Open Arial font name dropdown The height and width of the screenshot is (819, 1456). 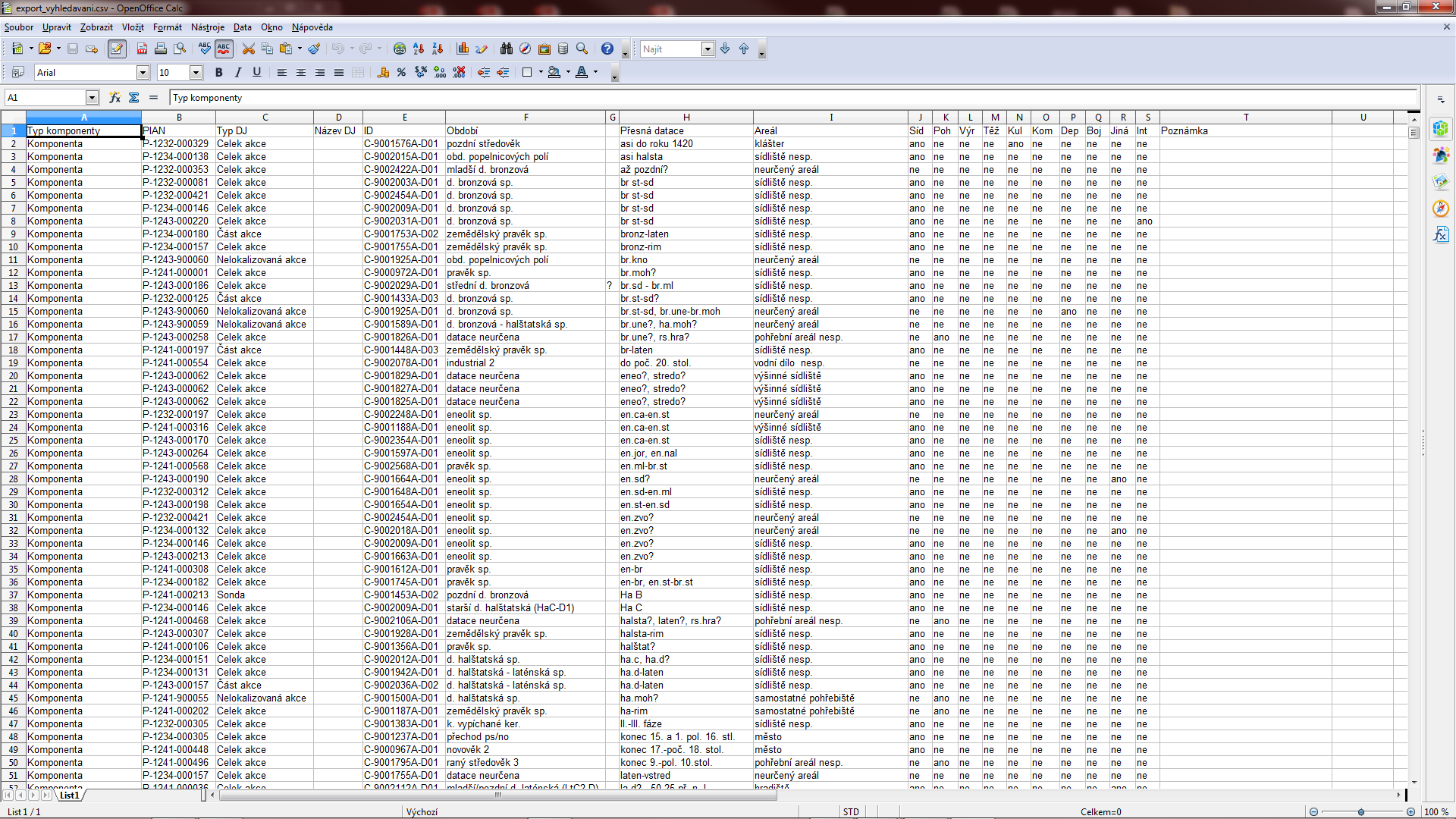[x=143, y=73]
